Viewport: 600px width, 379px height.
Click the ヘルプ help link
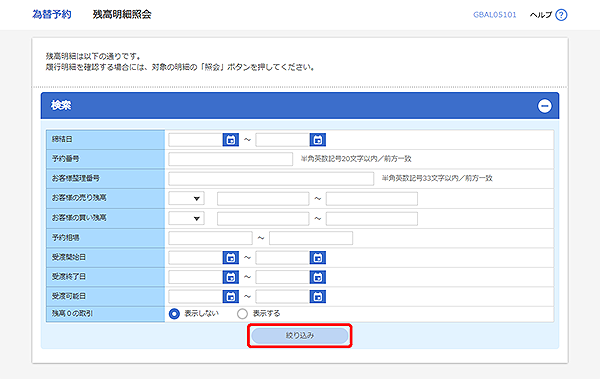tap(541, 15)
